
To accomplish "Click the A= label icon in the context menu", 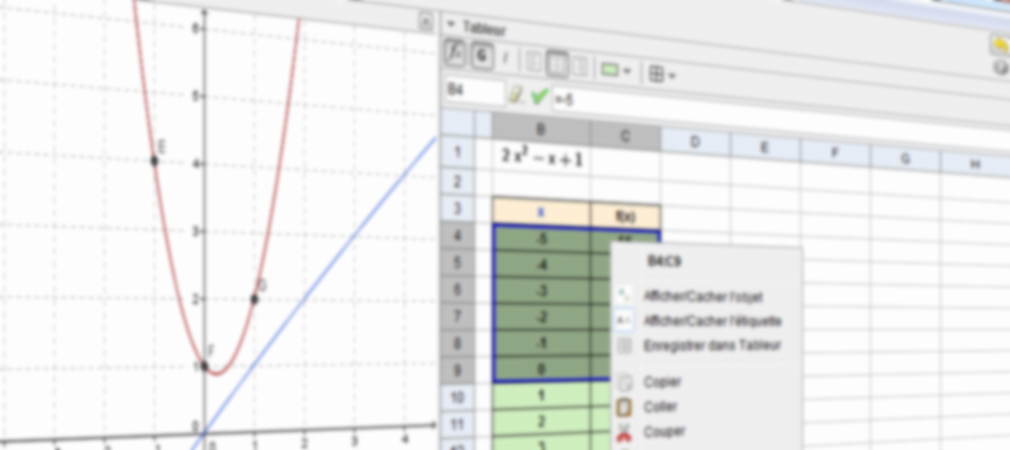I will (624, 320).
